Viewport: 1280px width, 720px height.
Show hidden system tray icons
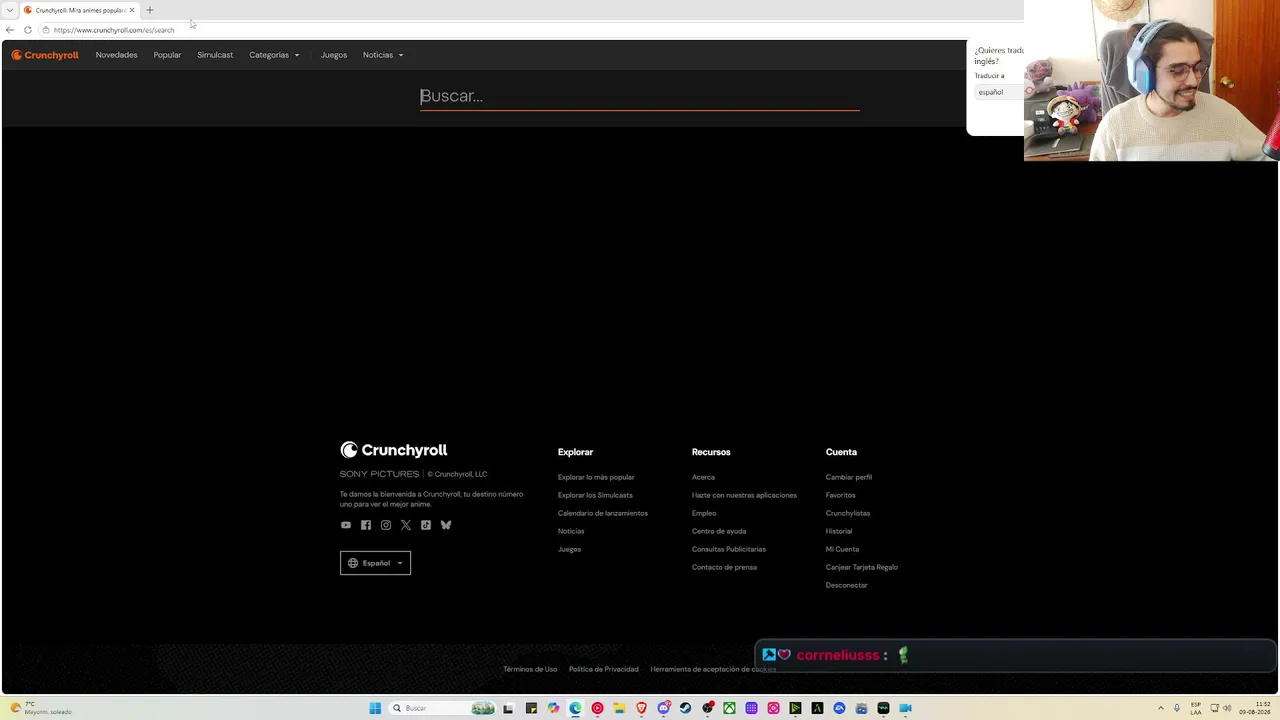[x=1161, y=708]
